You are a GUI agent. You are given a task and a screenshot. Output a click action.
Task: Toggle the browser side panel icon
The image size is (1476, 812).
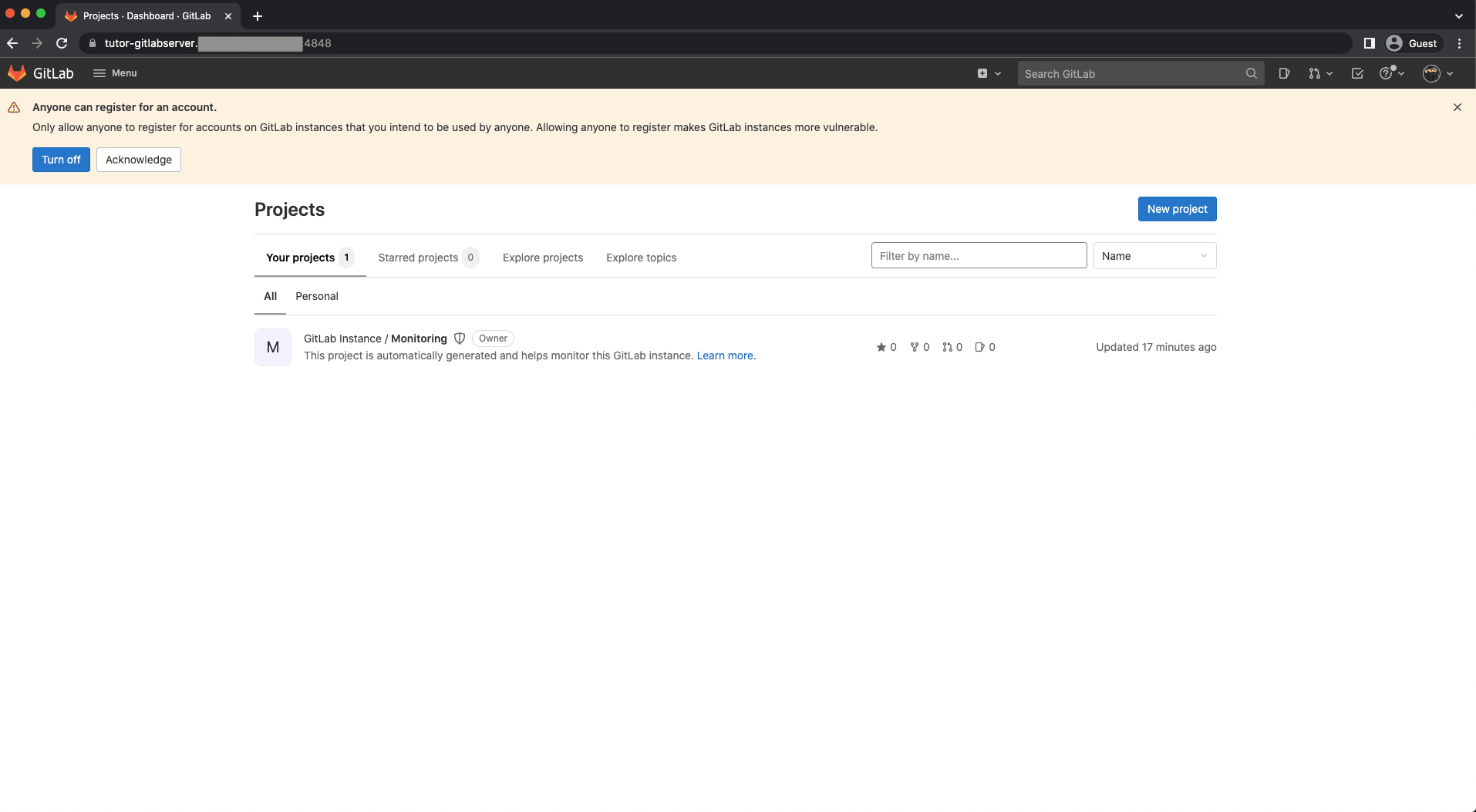(1369, 43)
